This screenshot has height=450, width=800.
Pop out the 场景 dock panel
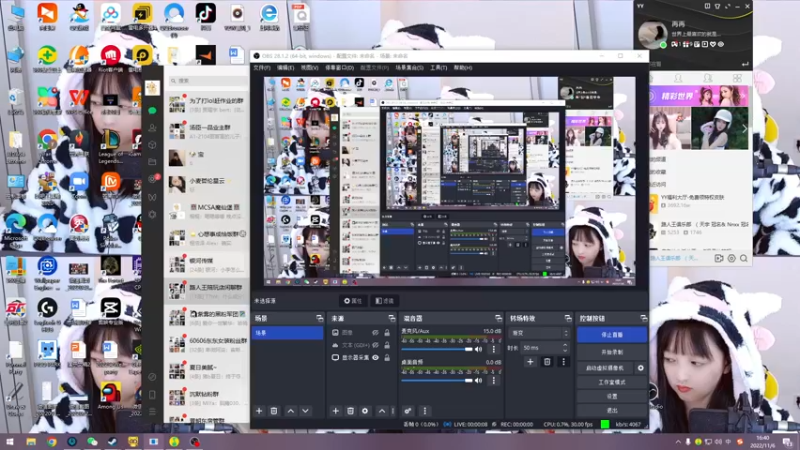coord(319,318)
